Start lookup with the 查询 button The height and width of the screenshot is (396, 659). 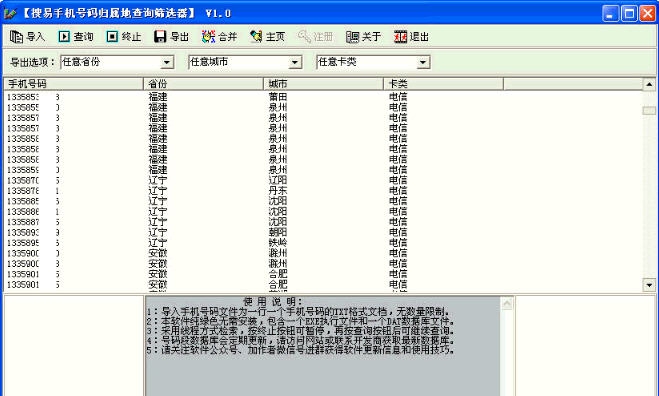coord(76,37)
